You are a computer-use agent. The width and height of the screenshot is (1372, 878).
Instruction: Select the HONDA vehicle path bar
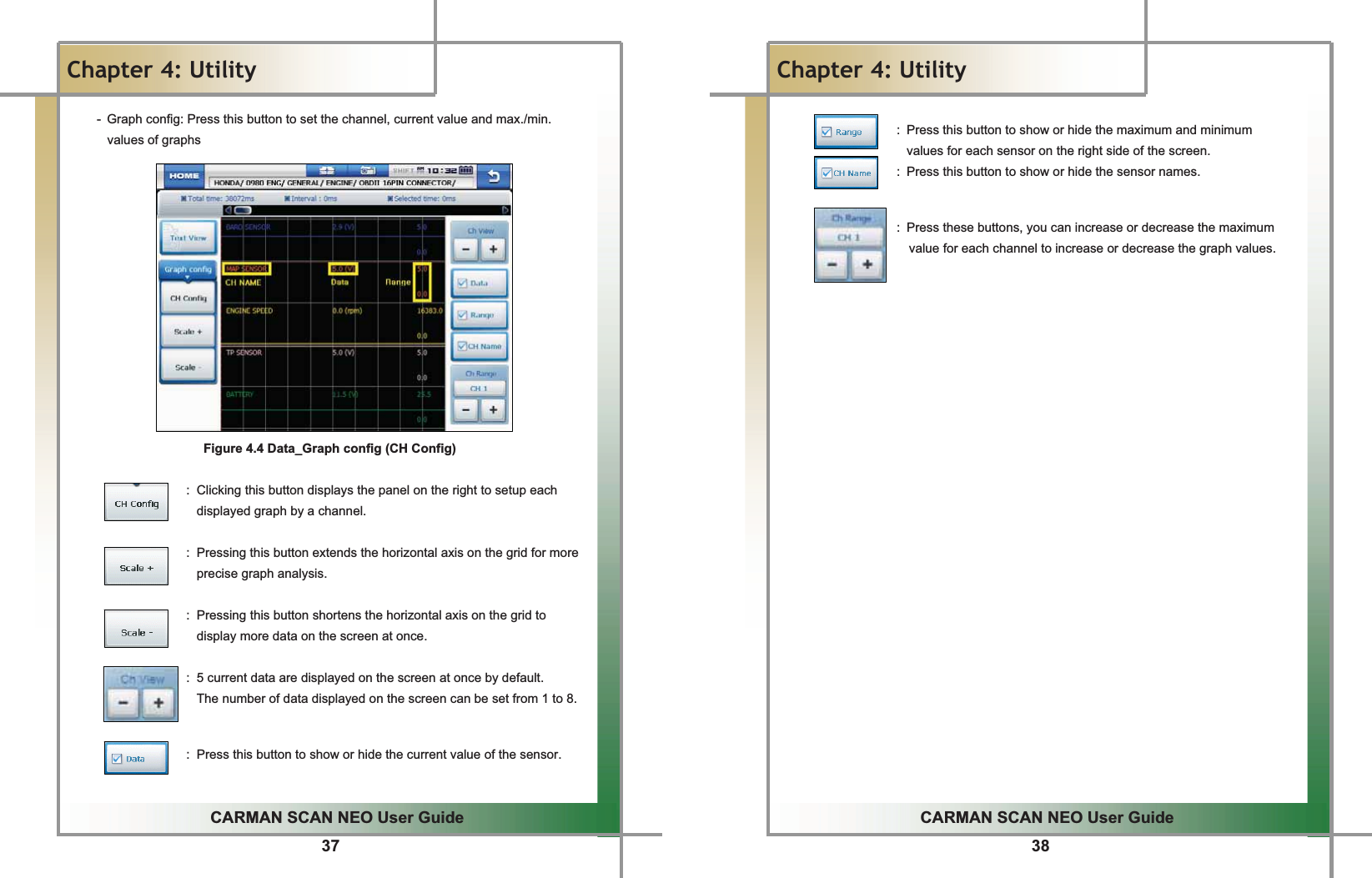[x=335, y=182]
